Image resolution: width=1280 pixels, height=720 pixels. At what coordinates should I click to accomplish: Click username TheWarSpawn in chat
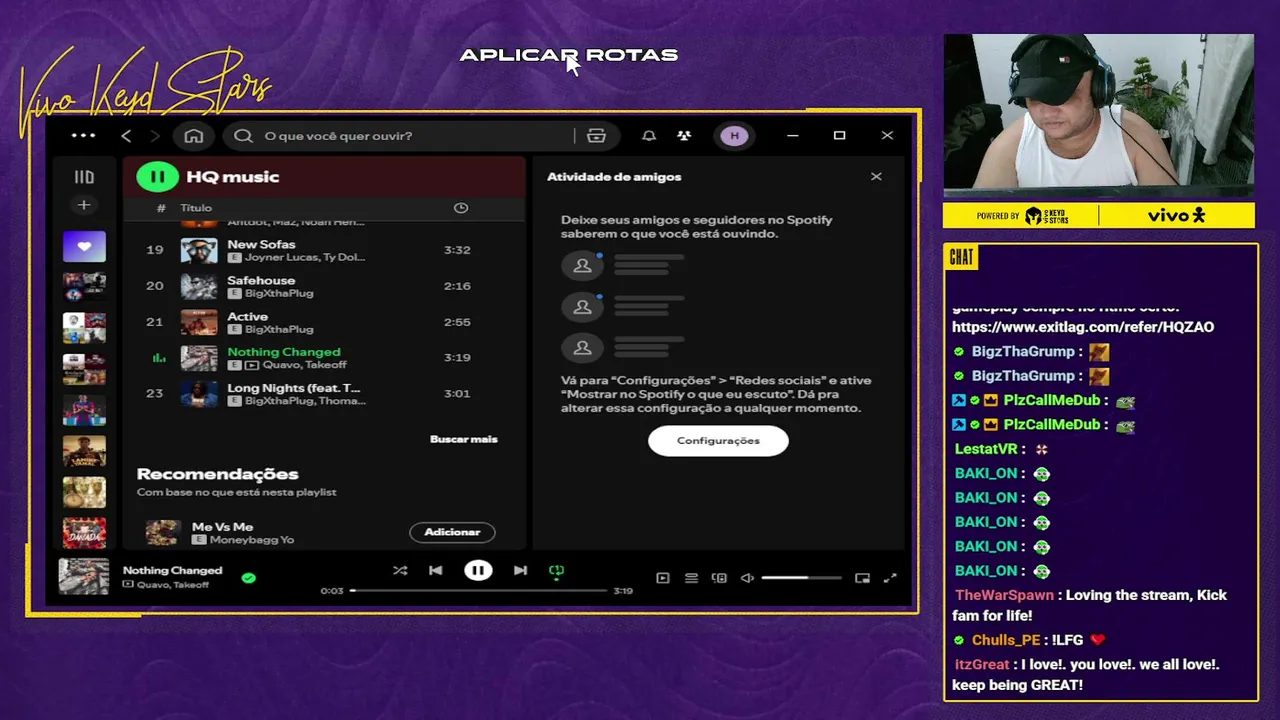click(x=1004, y=595)
